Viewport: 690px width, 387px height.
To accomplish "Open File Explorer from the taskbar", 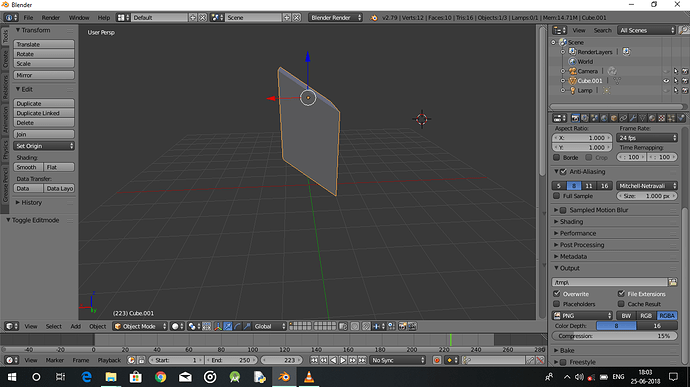I will coord(111,377).
